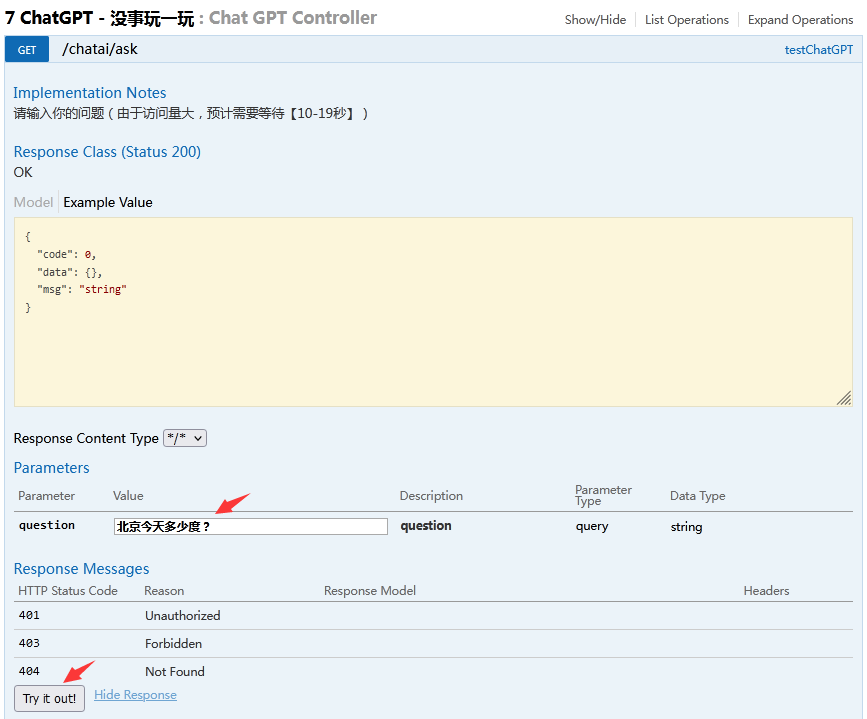This screenshot has width=867, height=719.
Task: Click the "data": {} line
Action: [x=70, y=272]
